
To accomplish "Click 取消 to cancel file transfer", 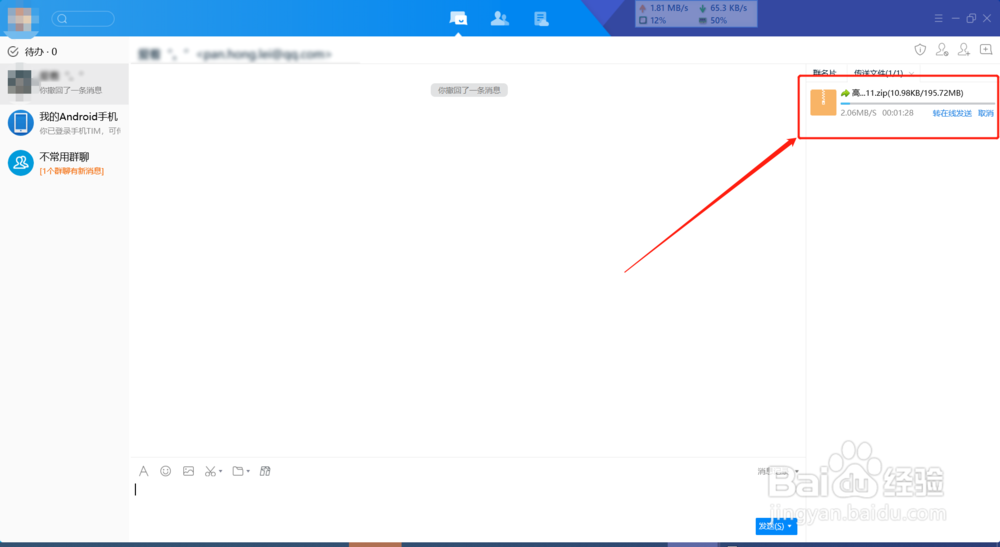I will coord(986,113).
